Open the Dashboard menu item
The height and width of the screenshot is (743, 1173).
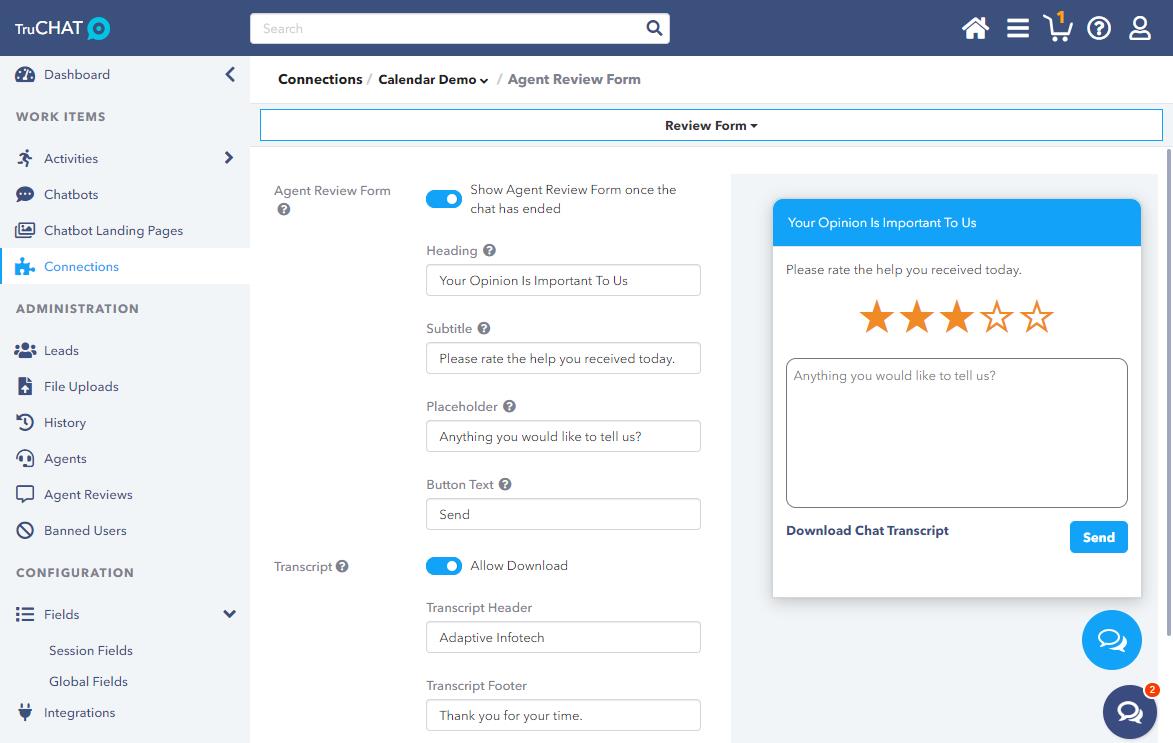point(76,74)
